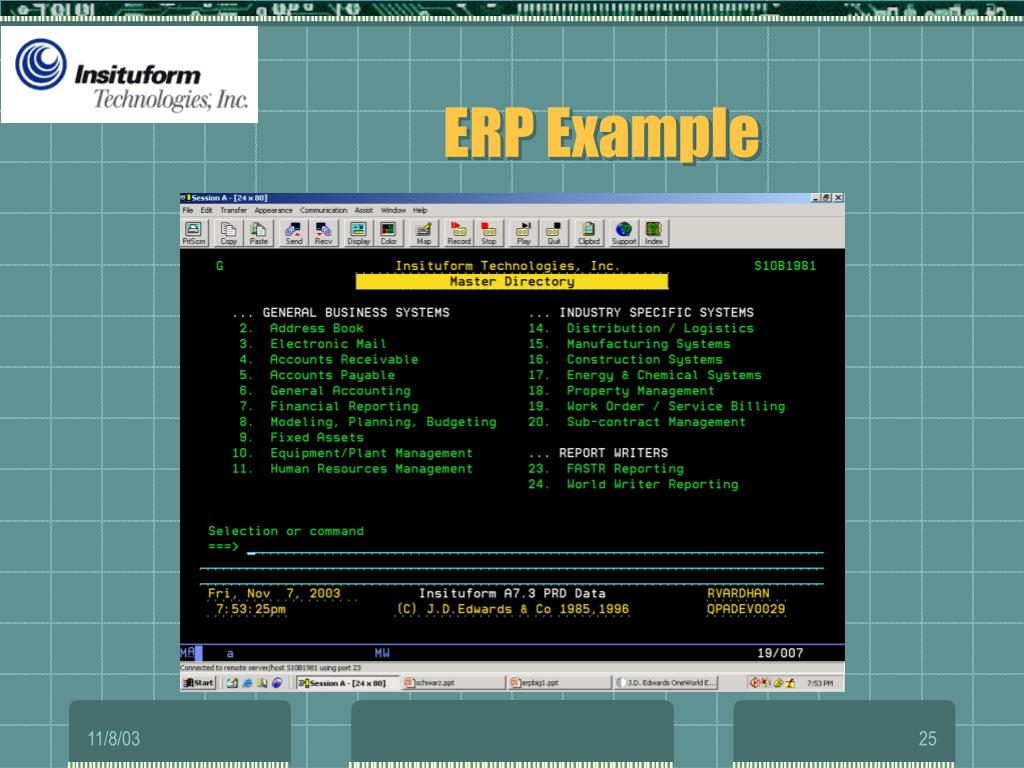Click the Copy toolbar icon
Screen dimensions: 1024x768
pos(228,232)
